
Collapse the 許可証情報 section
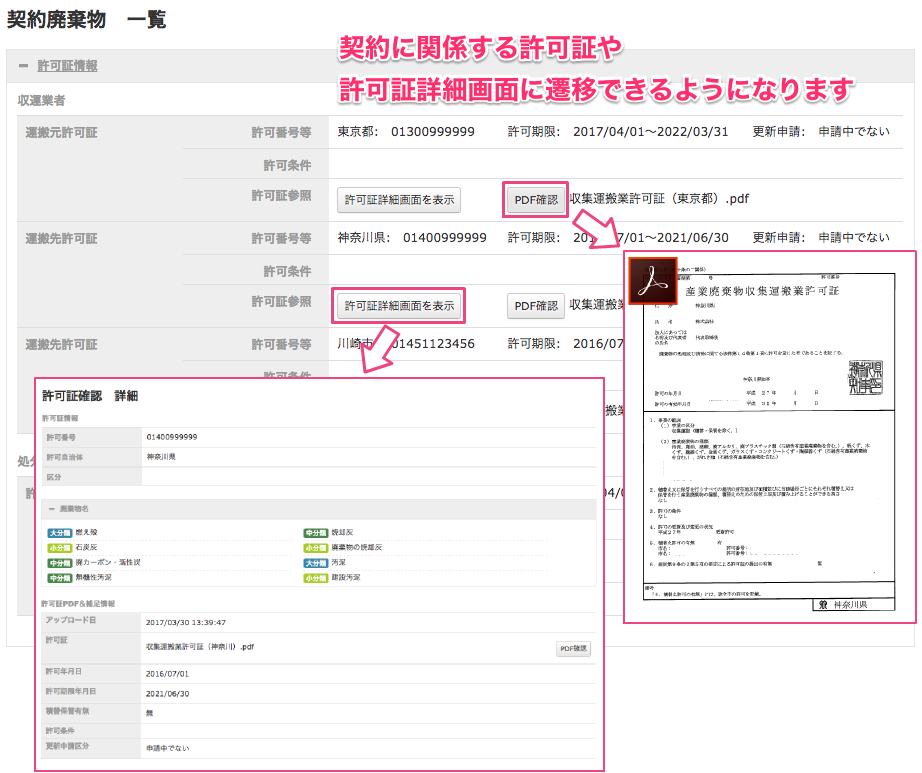click(x=23, y=66)
